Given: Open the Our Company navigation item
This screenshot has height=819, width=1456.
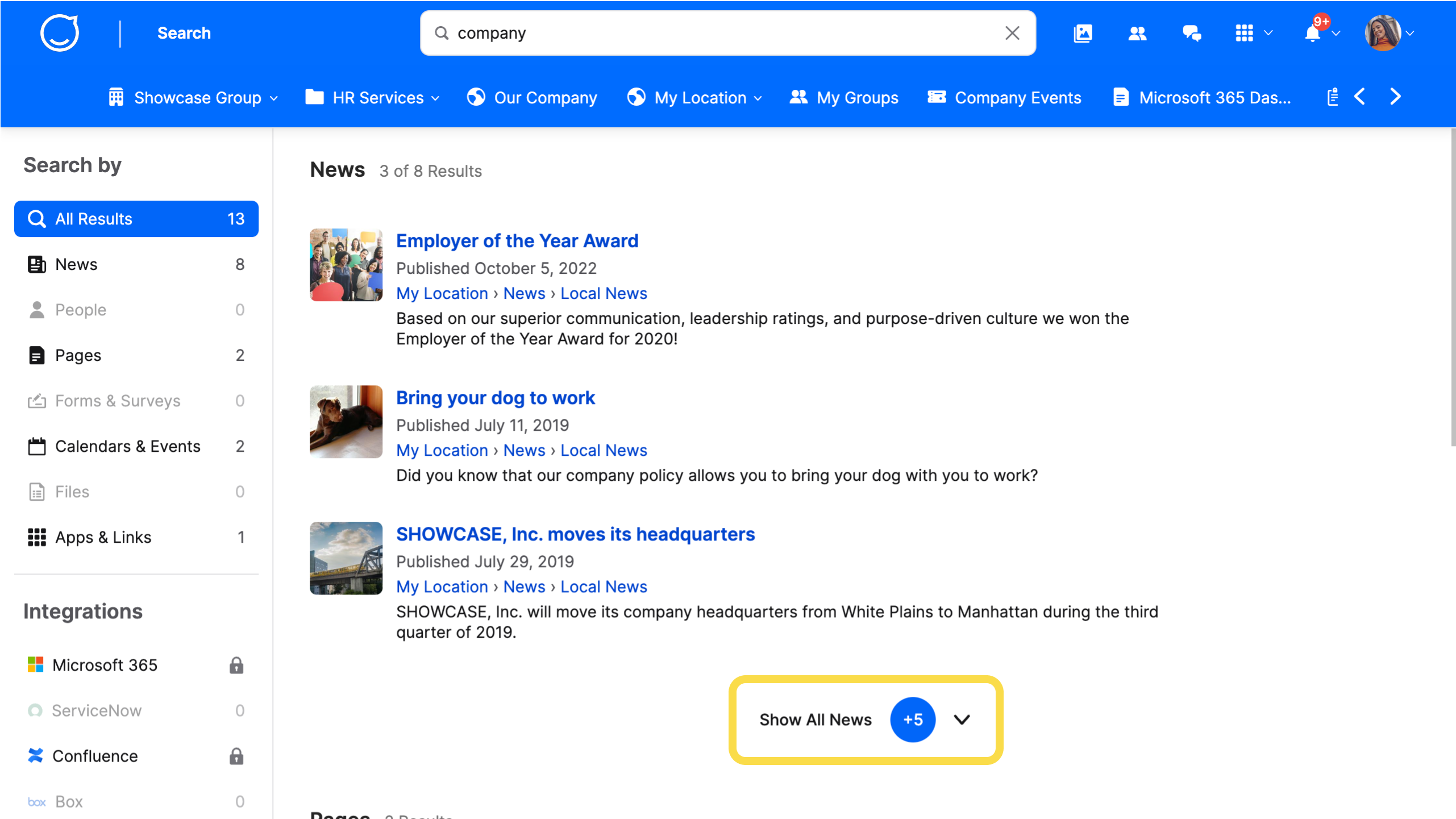Looking at the screenshot, I should tap(532, 97).
